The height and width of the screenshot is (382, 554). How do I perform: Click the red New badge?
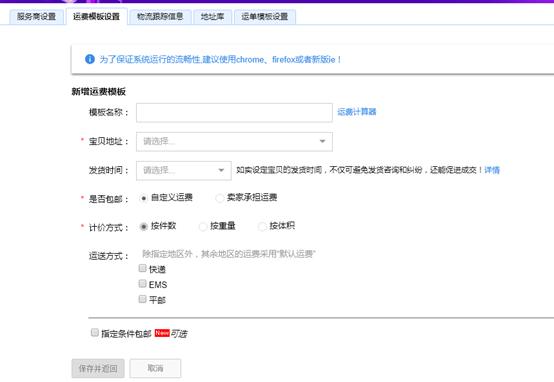[162, 333]
